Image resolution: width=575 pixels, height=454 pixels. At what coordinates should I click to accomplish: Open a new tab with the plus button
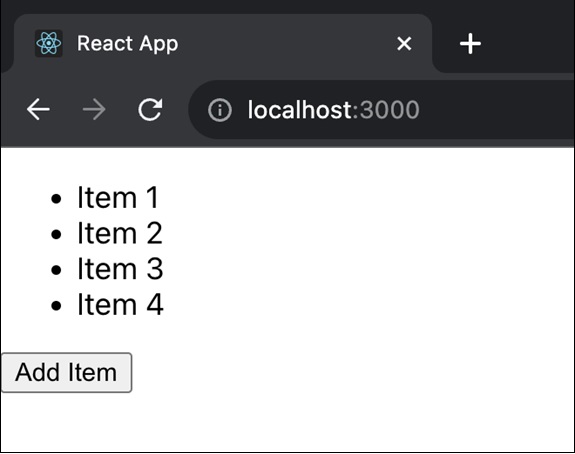click(470, 44)
